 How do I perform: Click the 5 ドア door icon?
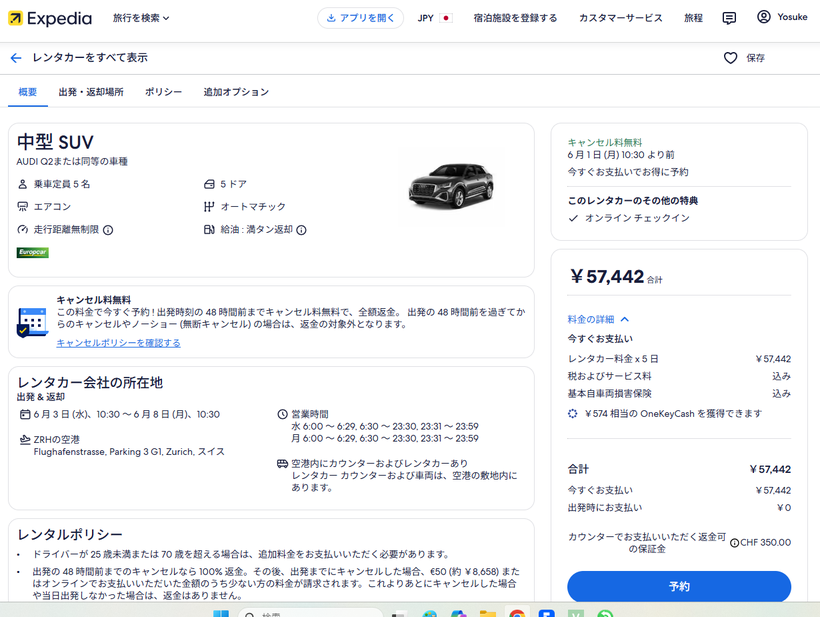coord(209,184)
